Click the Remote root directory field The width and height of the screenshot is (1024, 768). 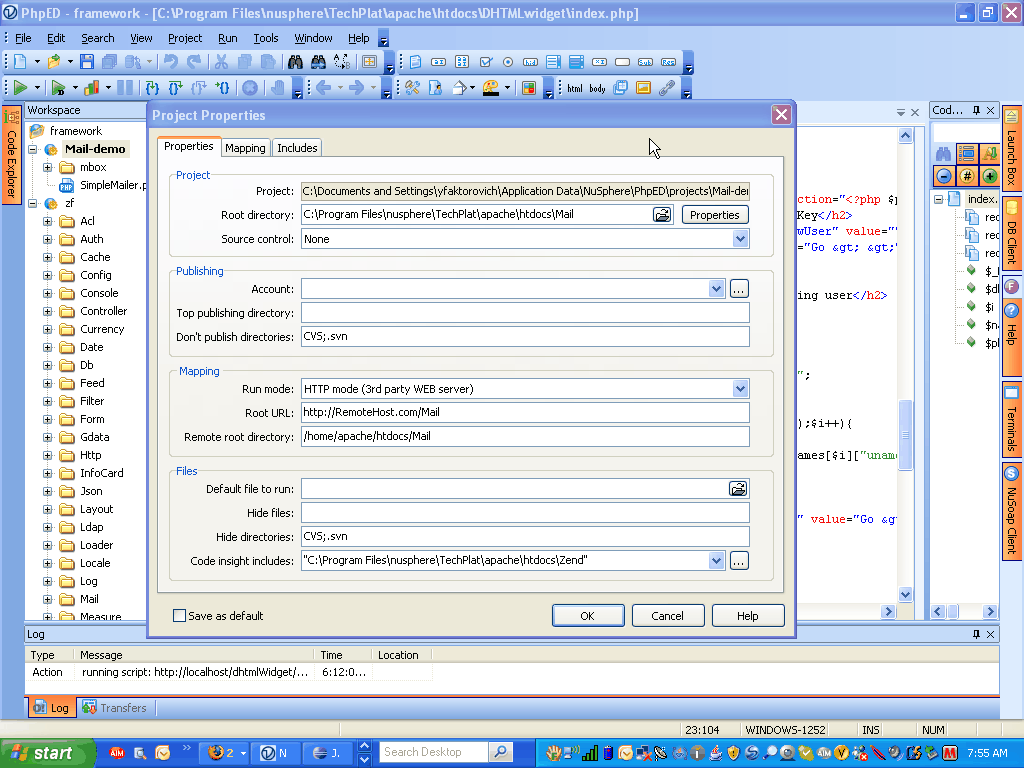click(525, 436)
